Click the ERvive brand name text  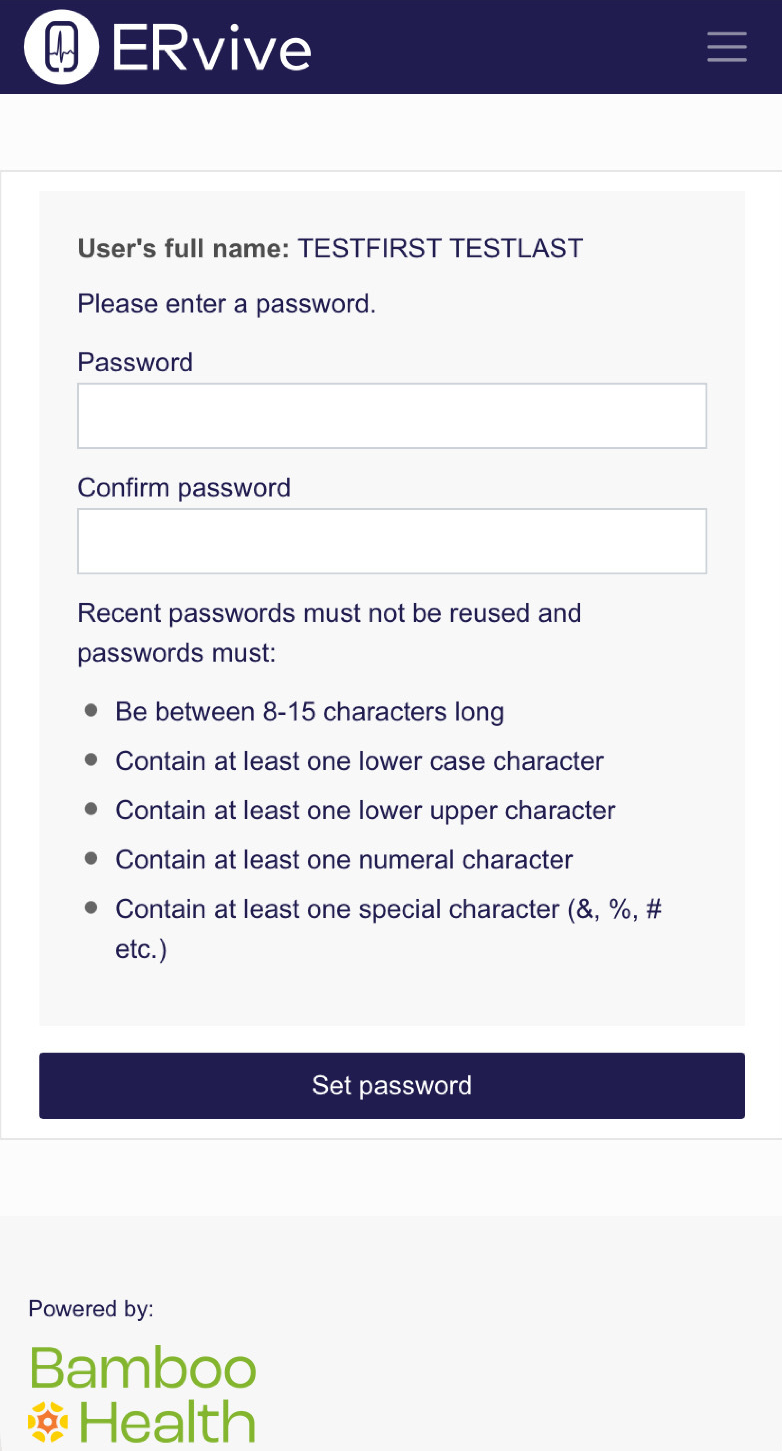[211, 48]
